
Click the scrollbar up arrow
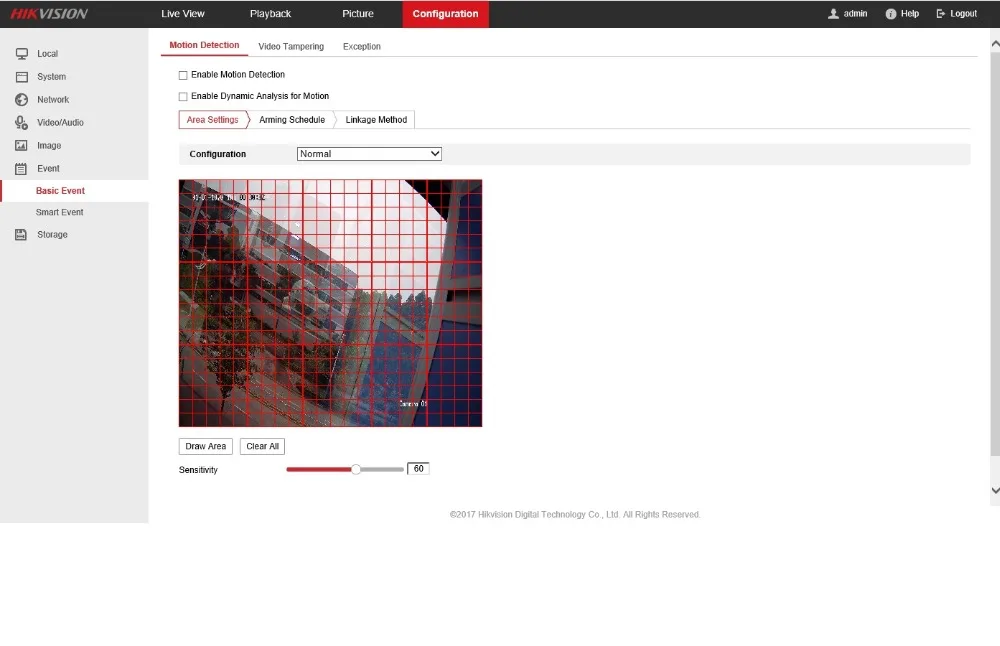click(995, 44)
